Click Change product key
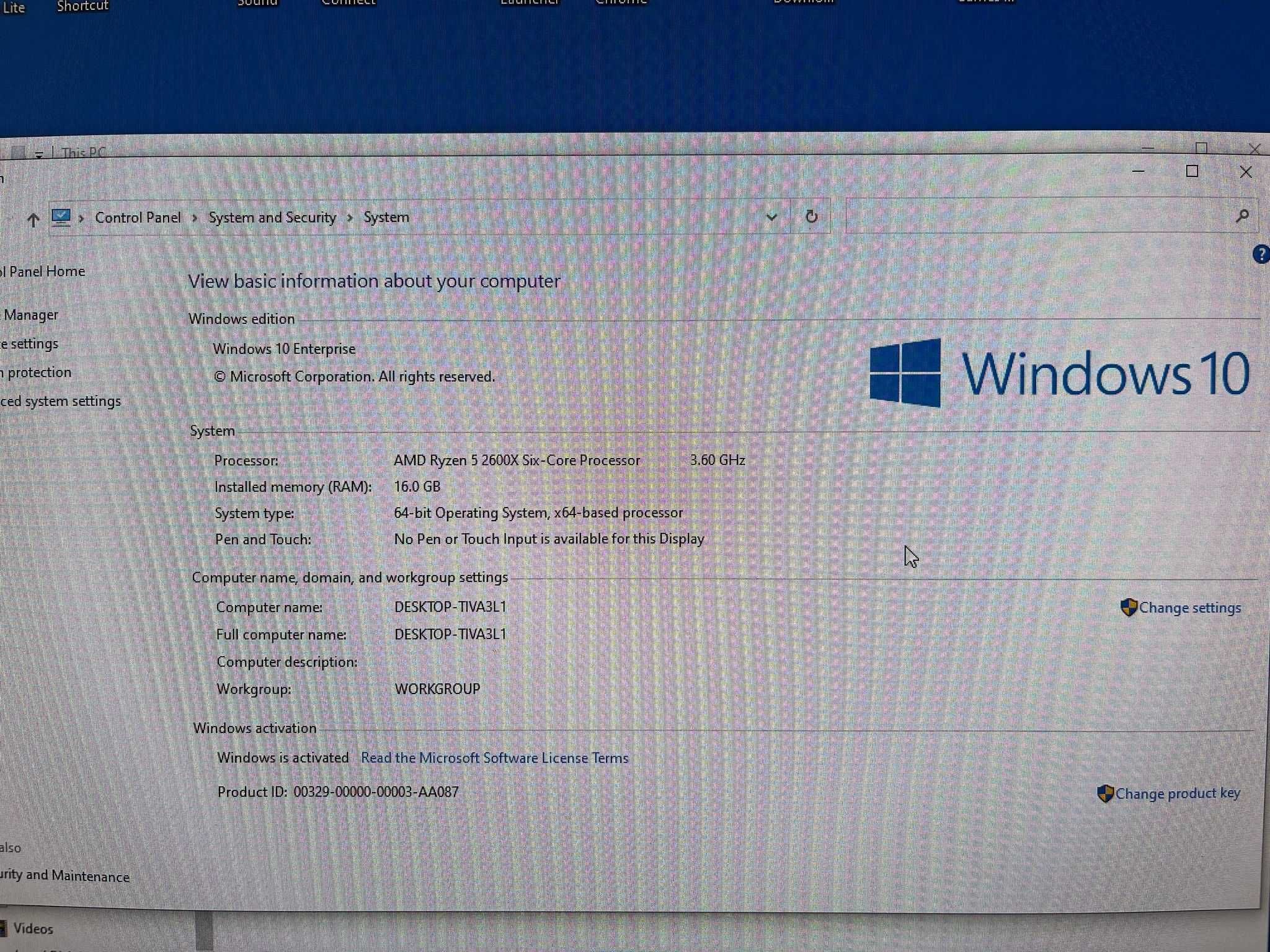 point(1178,793)
